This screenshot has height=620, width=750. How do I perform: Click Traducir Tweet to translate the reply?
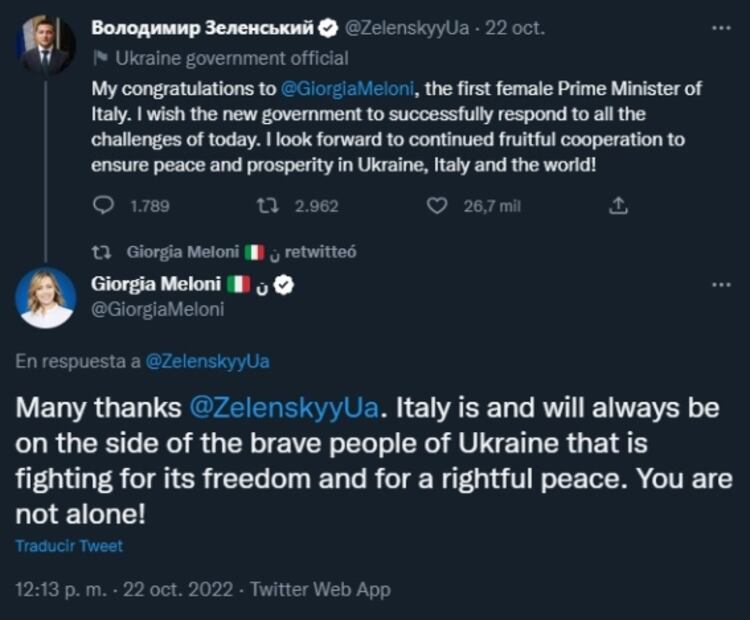coord(69,547)
